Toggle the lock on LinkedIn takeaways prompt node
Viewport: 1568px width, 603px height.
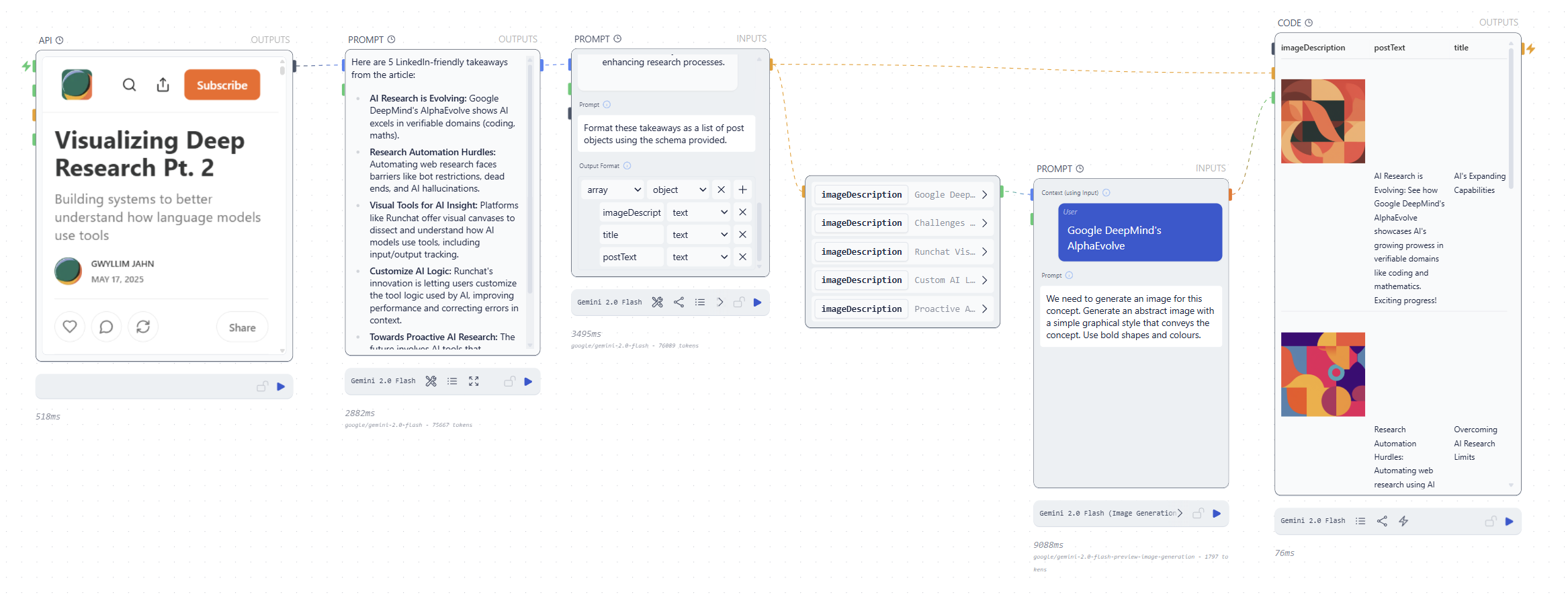[509, 381]
